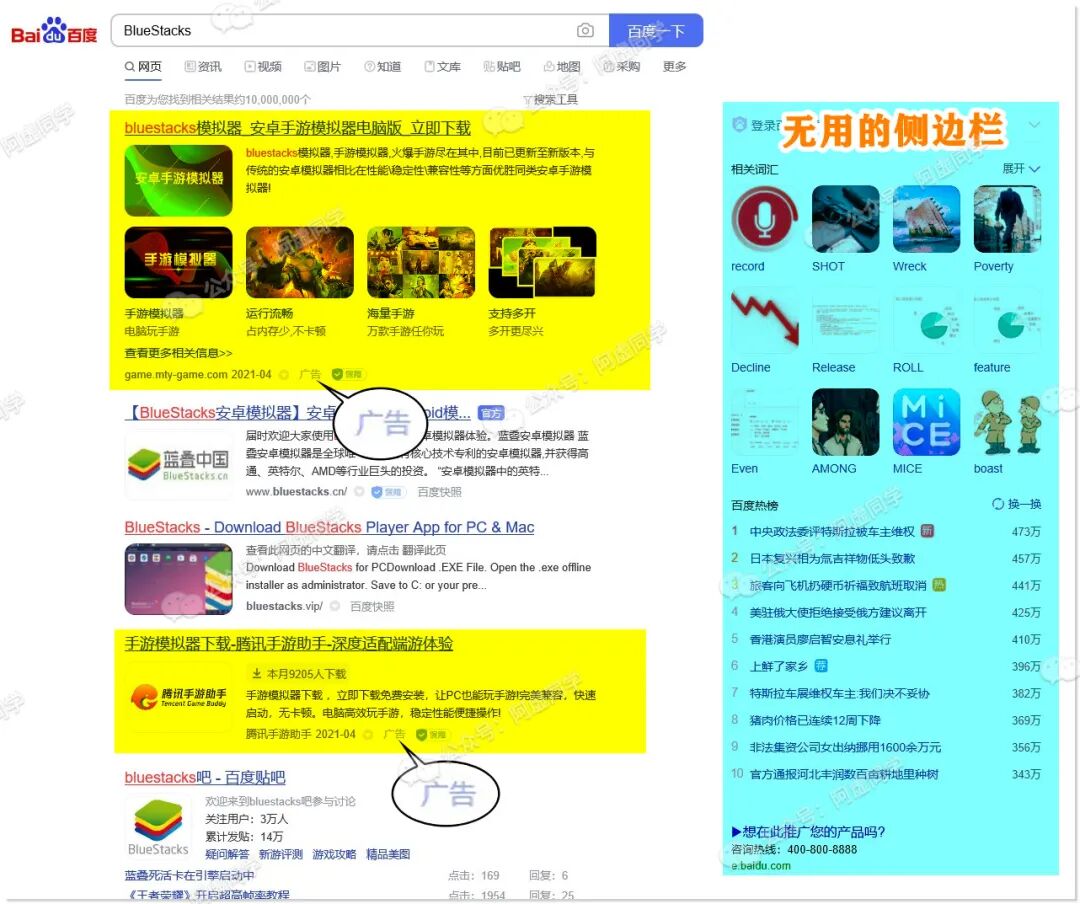This screenshot has height=904, width=1080.
Task: Click the Wreck related-term image
Action: click(926, 219)
